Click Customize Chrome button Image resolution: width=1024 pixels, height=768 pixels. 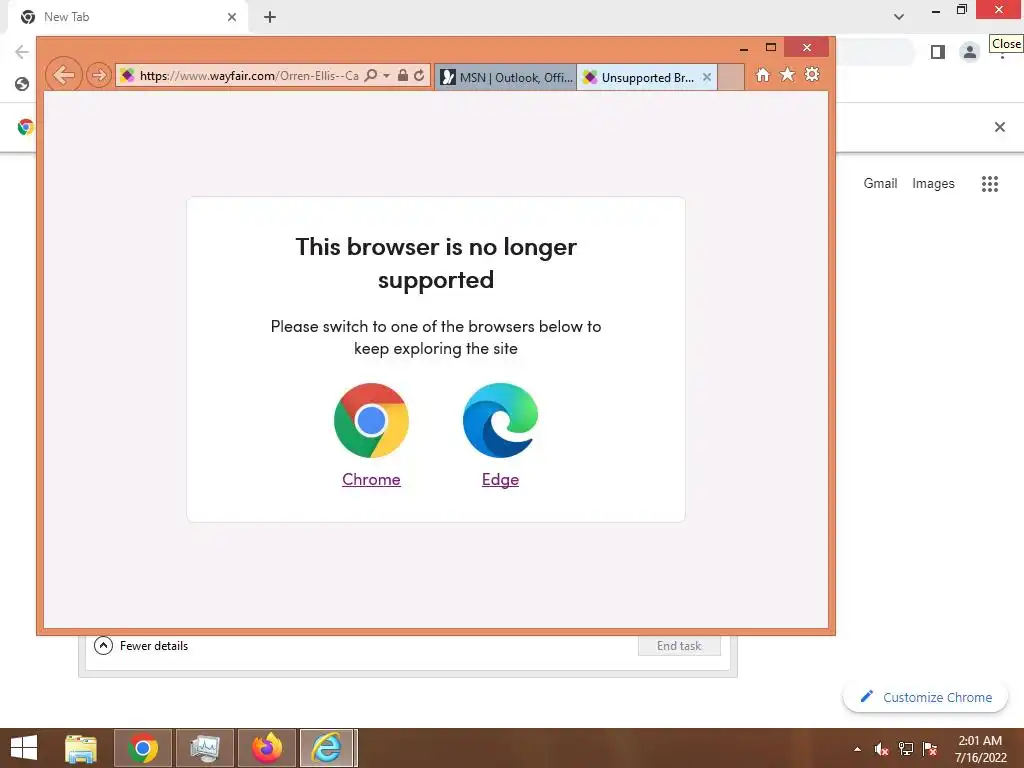925,697
